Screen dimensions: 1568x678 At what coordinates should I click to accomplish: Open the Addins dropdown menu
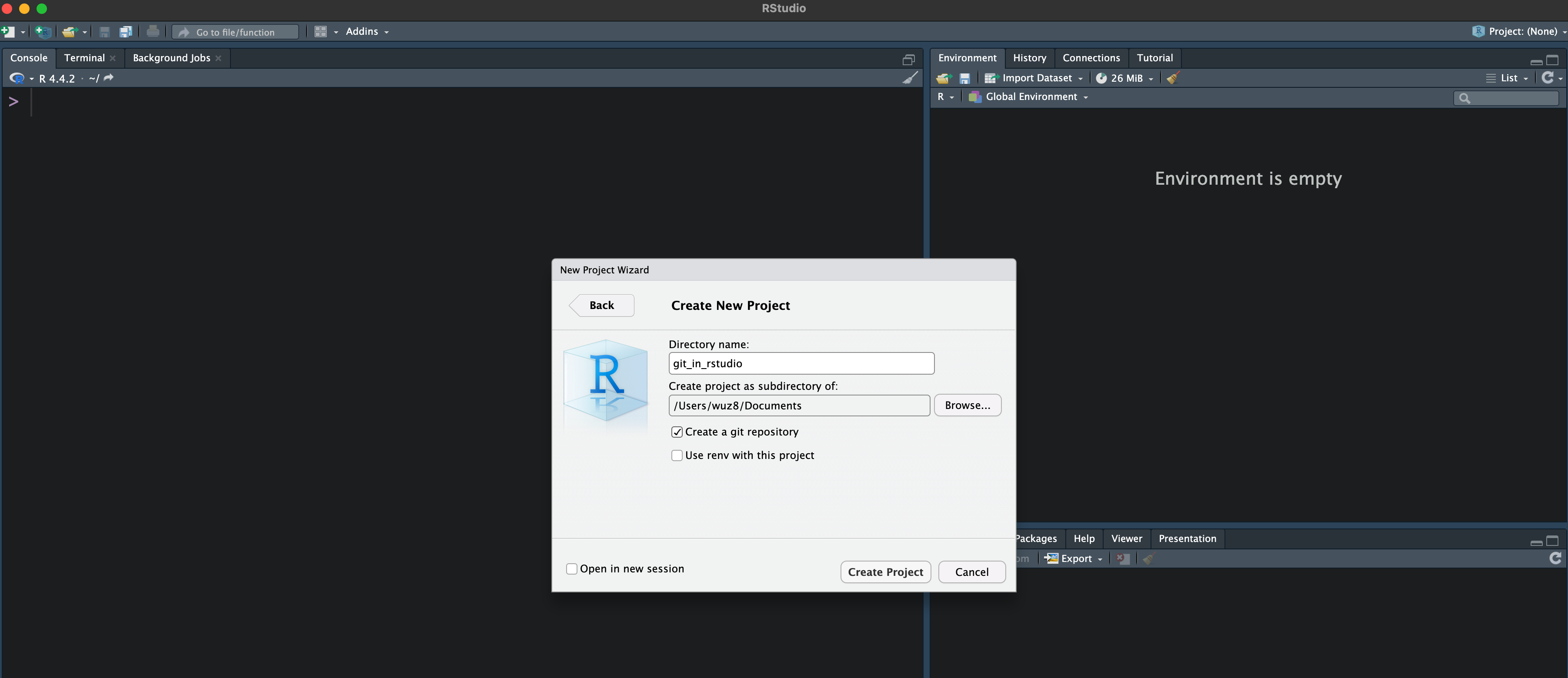pyautogui.click(x=367, y=32)
